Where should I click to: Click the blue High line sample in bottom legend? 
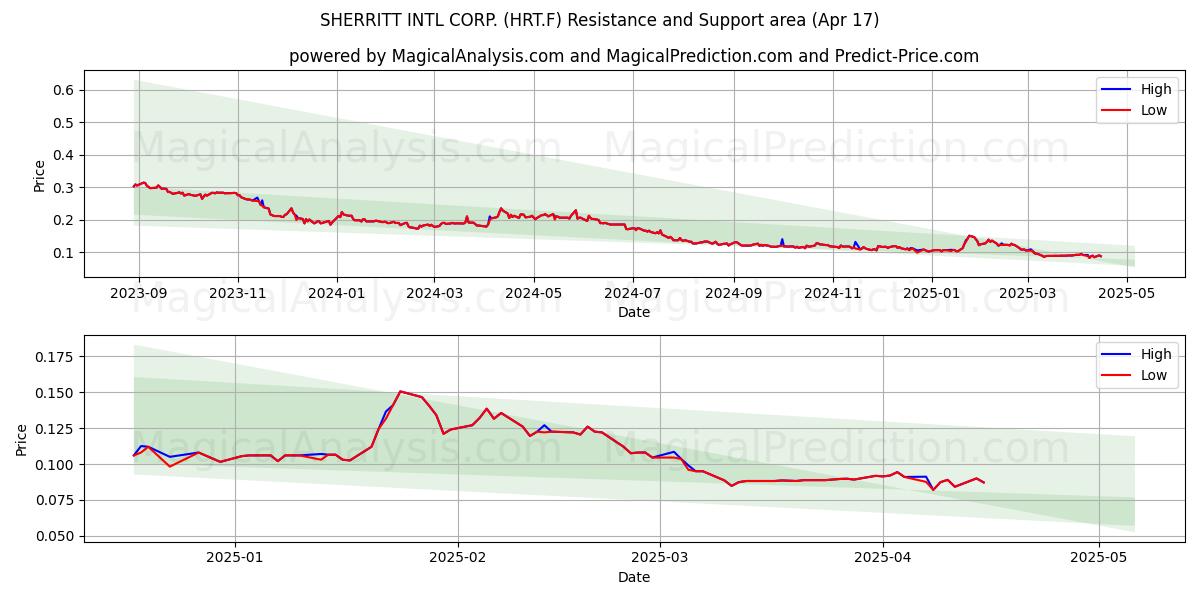(1118, 355)
